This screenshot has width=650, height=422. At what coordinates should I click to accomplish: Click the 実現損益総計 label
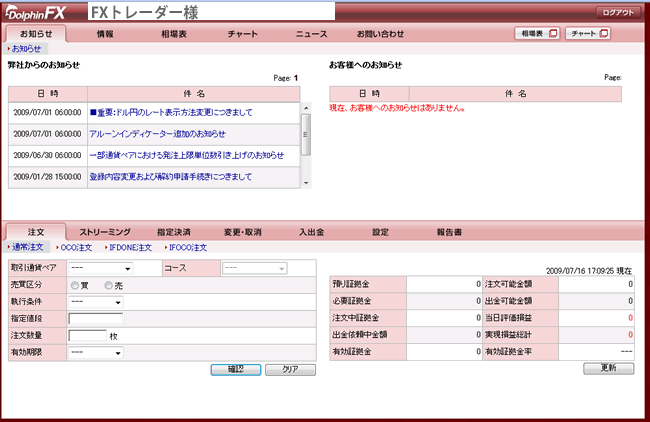click(x=508, y=335)
